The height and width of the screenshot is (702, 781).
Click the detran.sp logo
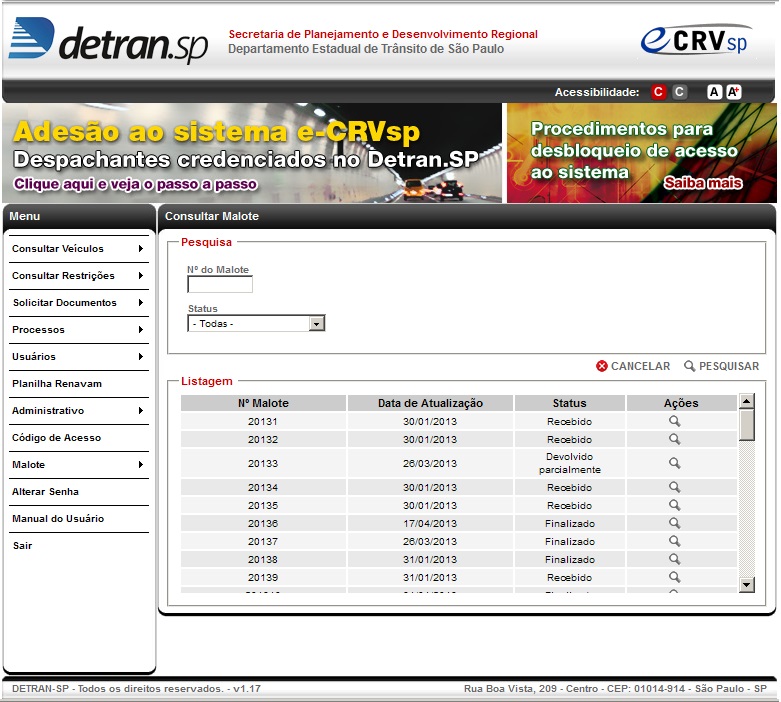tap(108, 40)
